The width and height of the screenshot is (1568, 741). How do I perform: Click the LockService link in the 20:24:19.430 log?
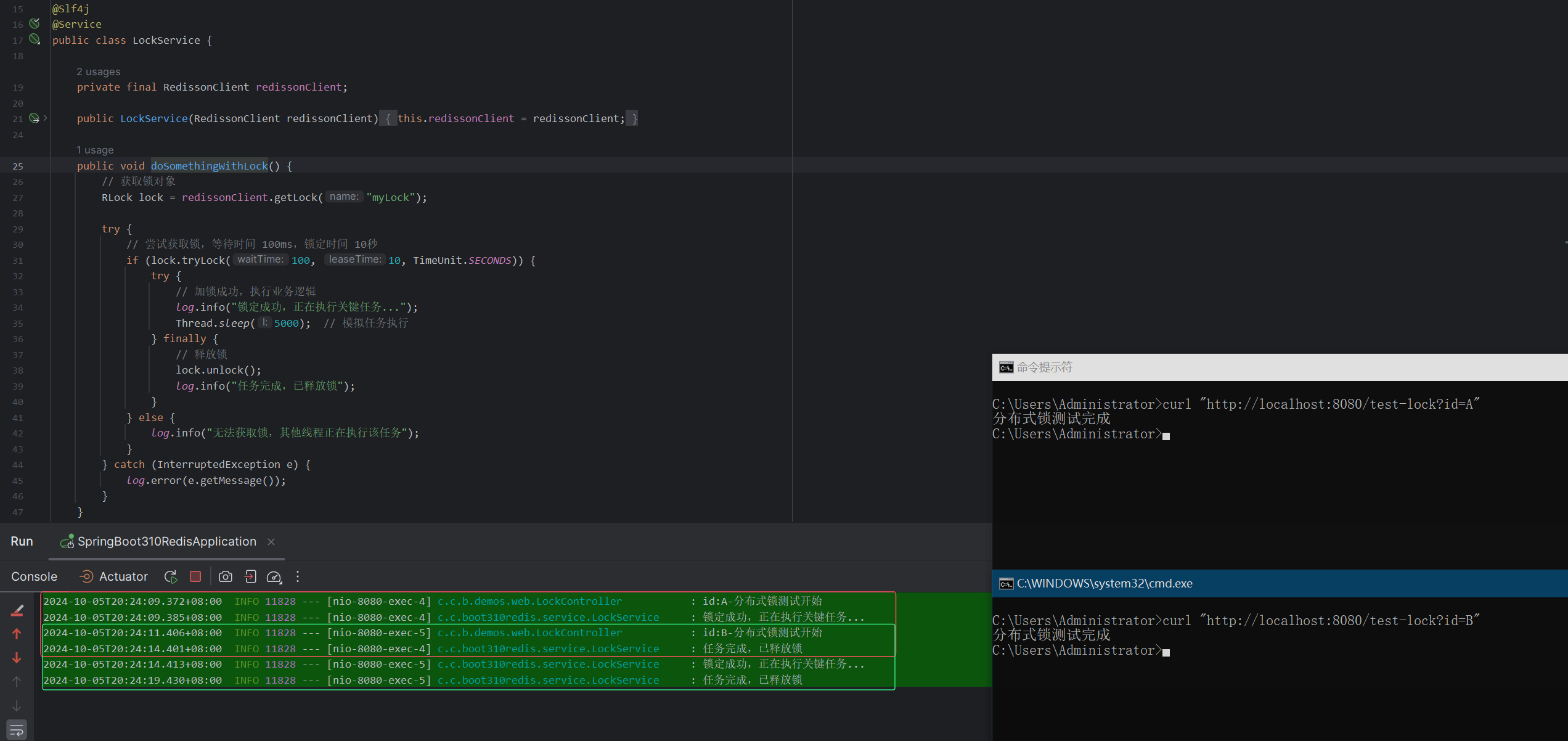pyautogui.click(x=548, y=680)
